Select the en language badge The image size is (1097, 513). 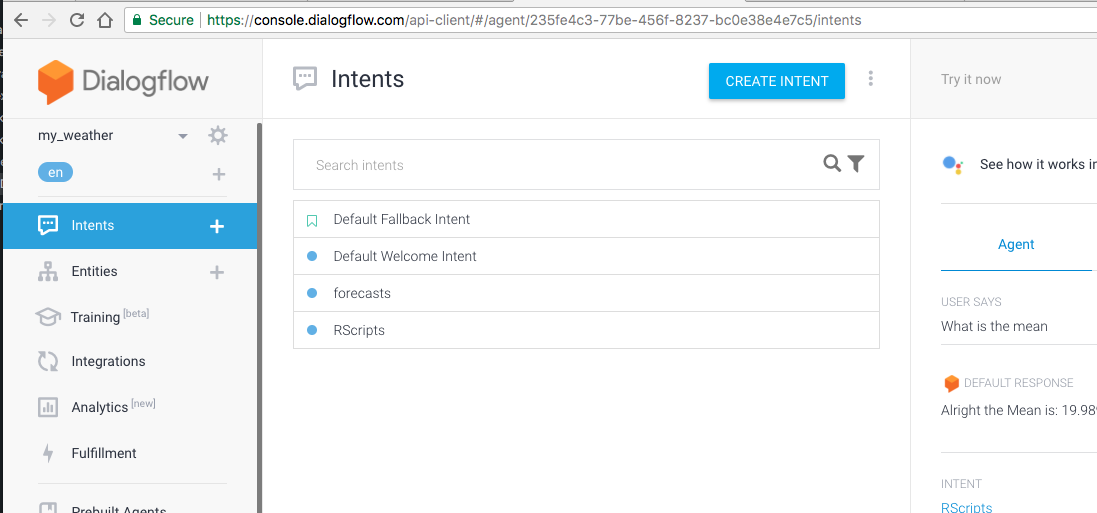55,173
